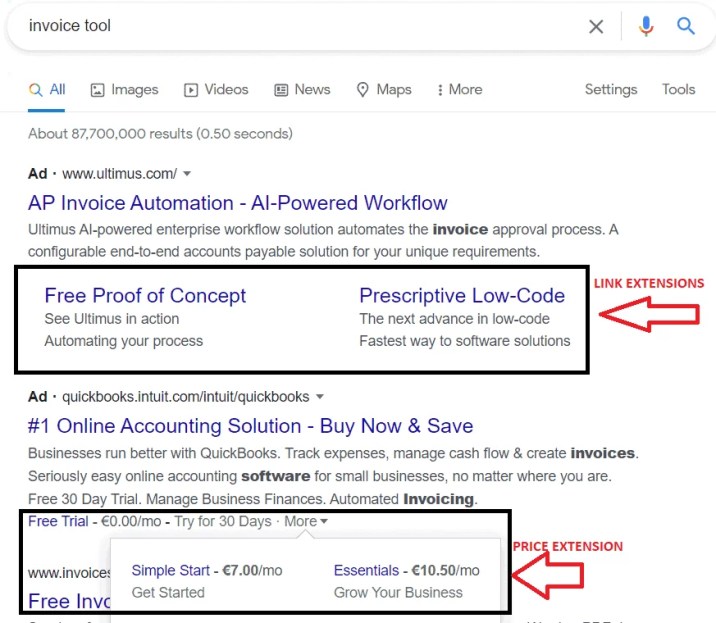Screen dimensions: 716x623
Task: Open #1 Online Accounting Solution ad link
Action: (x=250, y=426)
